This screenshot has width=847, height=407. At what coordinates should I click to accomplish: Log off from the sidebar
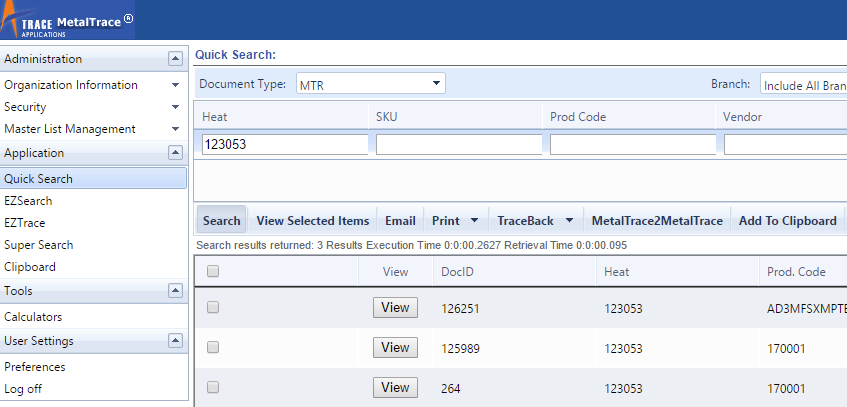pyautogui.click(x=23, y=389)
